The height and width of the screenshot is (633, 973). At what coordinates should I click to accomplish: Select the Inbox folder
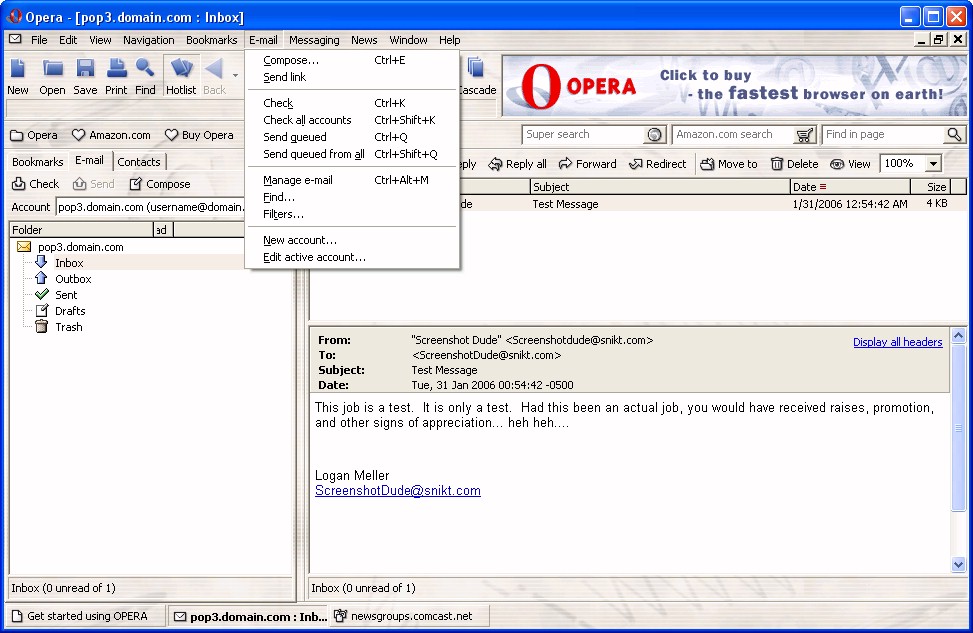click(69, 263)
